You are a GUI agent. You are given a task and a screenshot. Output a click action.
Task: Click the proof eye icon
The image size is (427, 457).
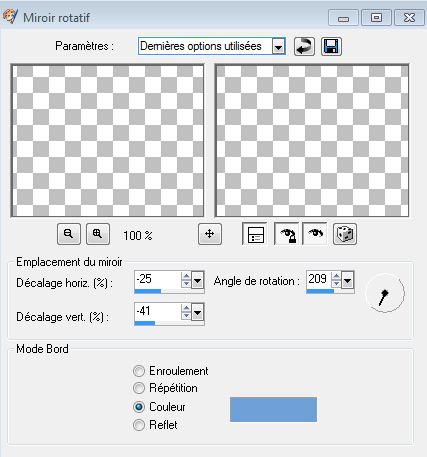point(315,234)
